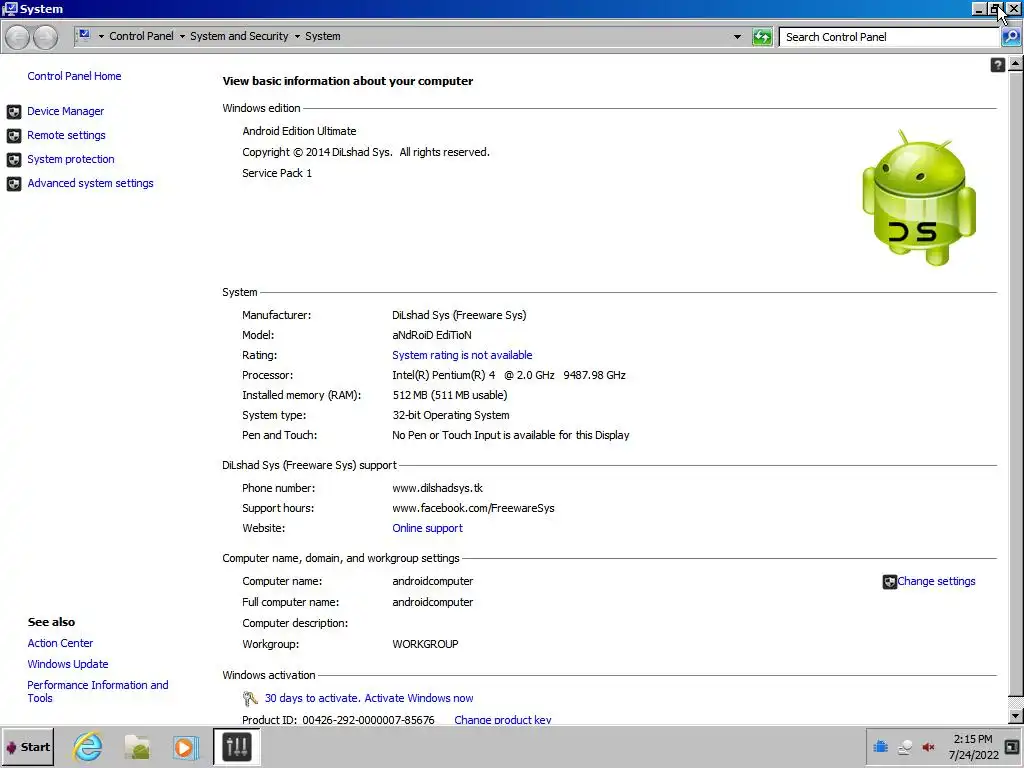Click the network tray icon

905,747
